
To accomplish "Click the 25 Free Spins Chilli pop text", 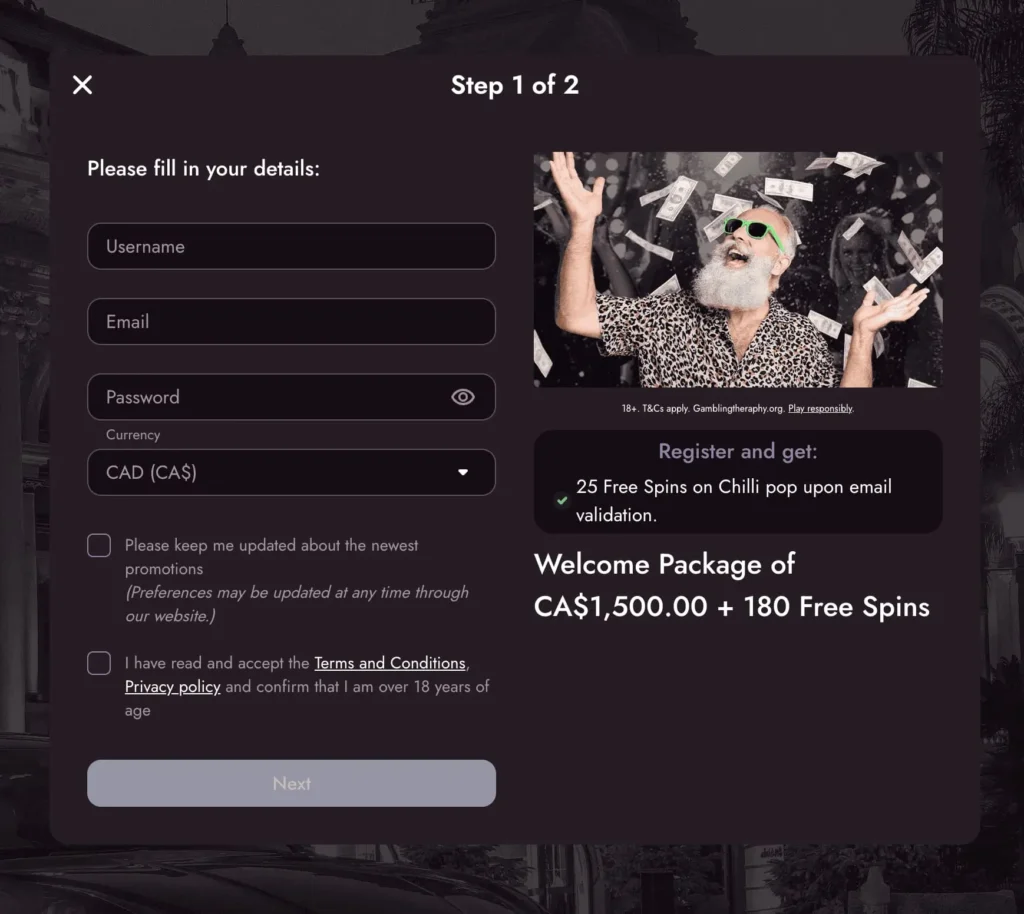I will pos(733,500).
